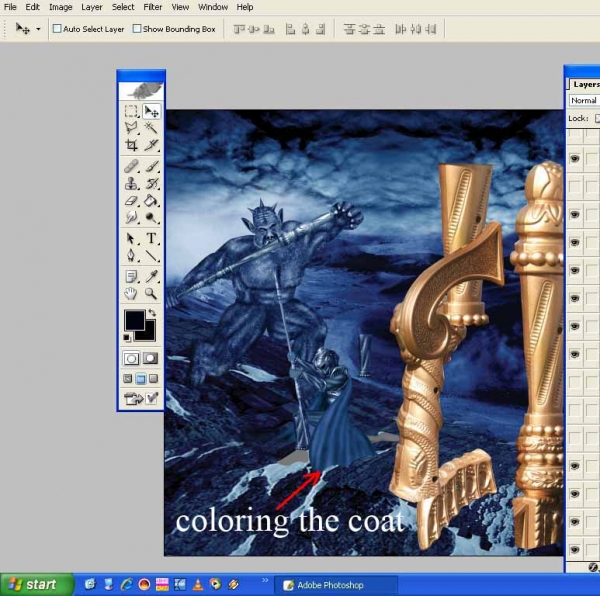Open the Filter menu
600x596 pixels.
(x=153, y=7)
